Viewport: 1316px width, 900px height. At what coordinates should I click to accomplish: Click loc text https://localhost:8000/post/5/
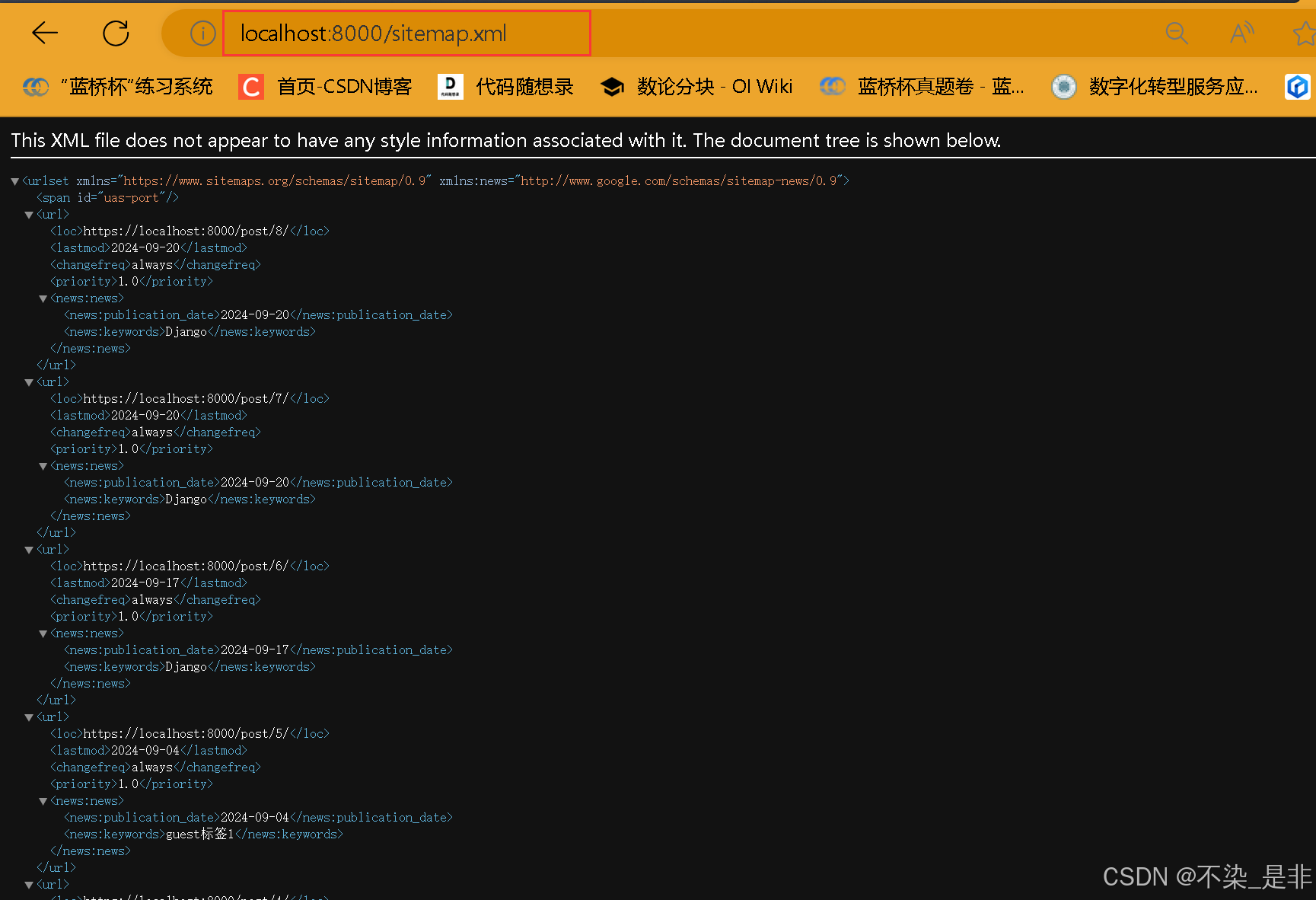point(186,733)
